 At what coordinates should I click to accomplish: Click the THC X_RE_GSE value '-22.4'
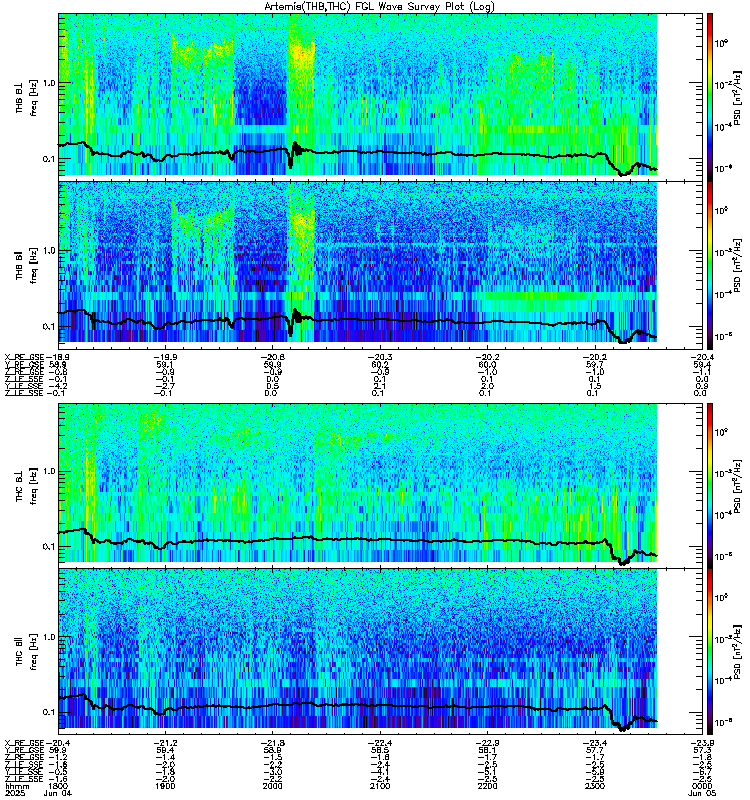point(381,743)
